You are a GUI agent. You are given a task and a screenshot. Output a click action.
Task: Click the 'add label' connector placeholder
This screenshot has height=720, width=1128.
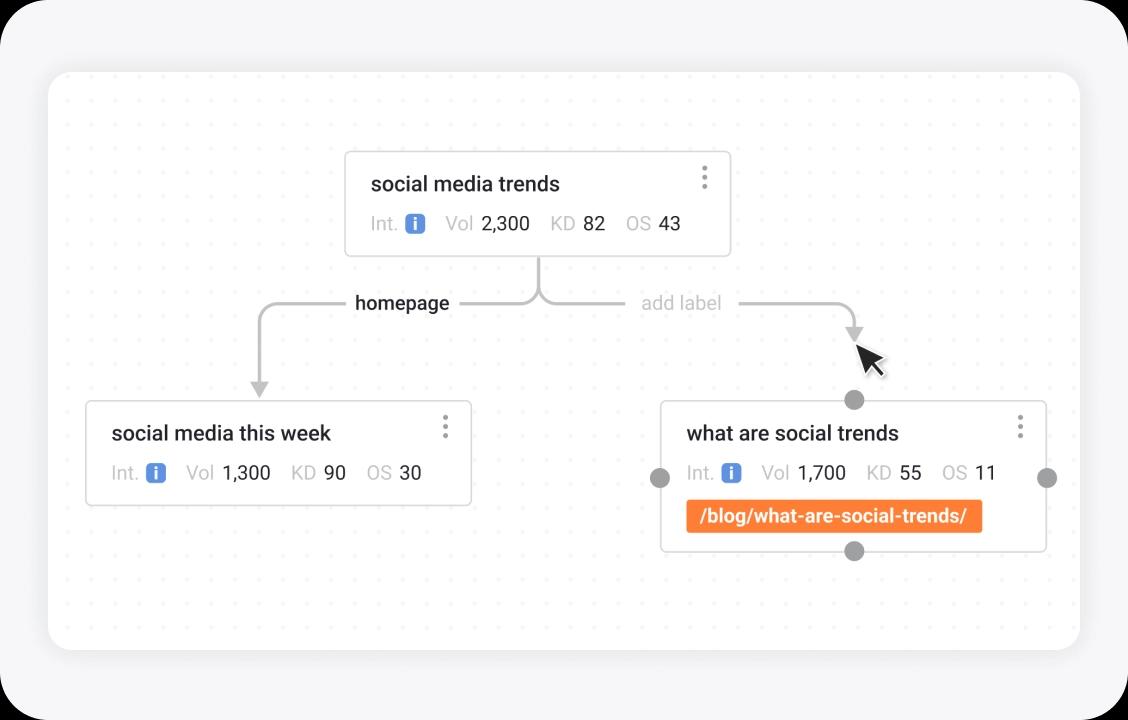pos(681,303)
